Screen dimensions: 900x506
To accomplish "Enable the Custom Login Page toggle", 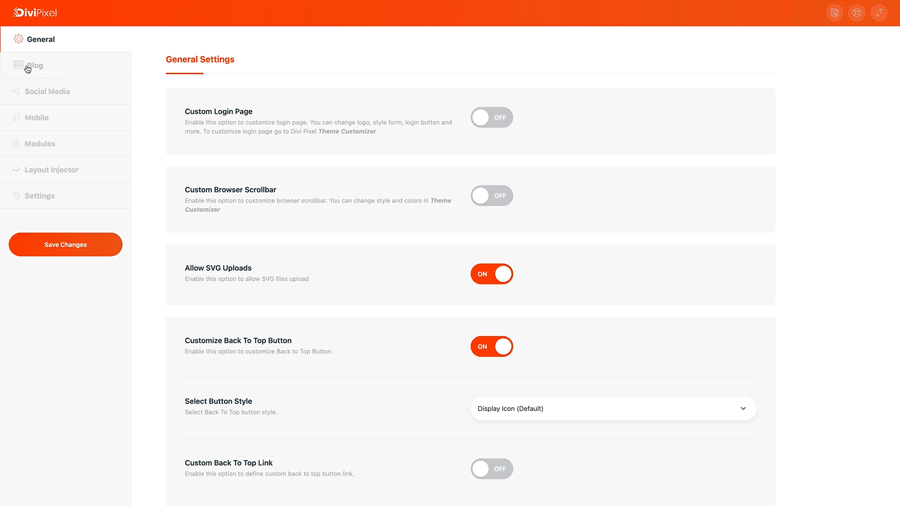I will [492, 118].
